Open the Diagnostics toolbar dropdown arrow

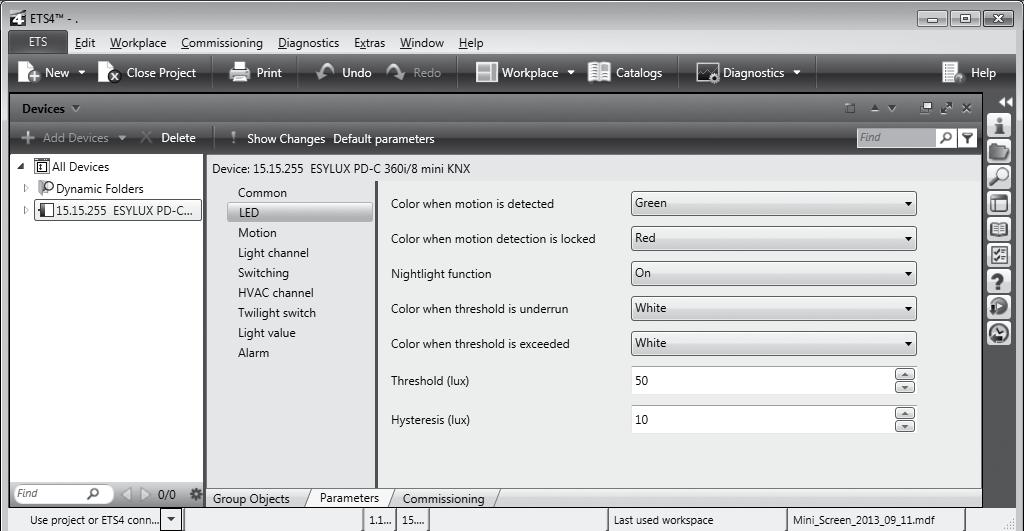tap(797, 72)
